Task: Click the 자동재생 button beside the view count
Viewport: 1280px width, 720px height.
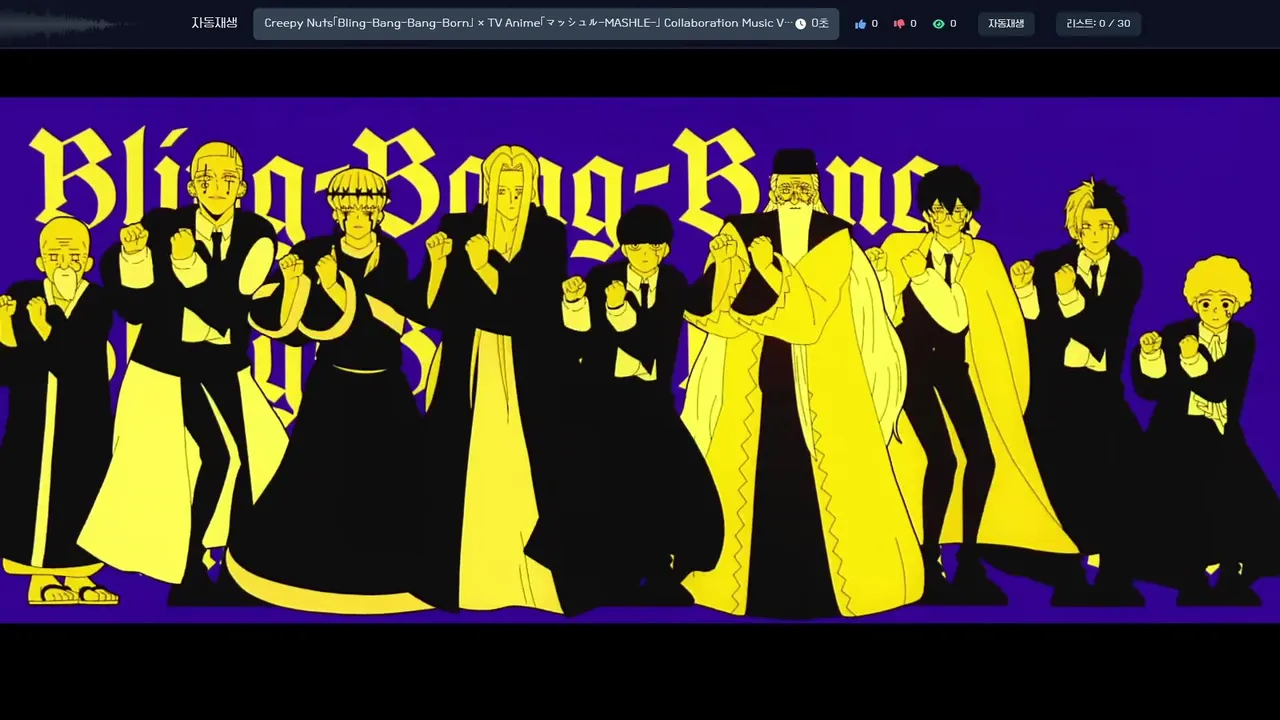Action: click(x=1006, y=24)
